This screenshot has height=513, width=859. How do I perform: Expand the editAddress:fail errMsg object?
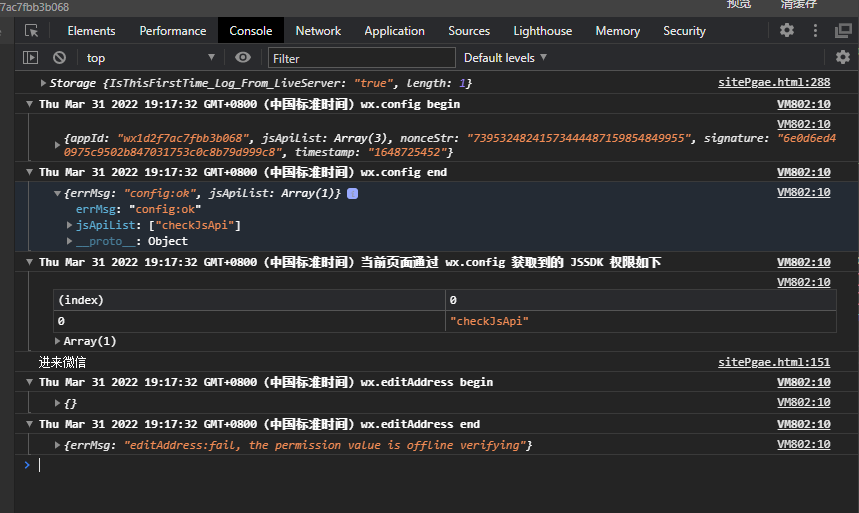(57, 446)
